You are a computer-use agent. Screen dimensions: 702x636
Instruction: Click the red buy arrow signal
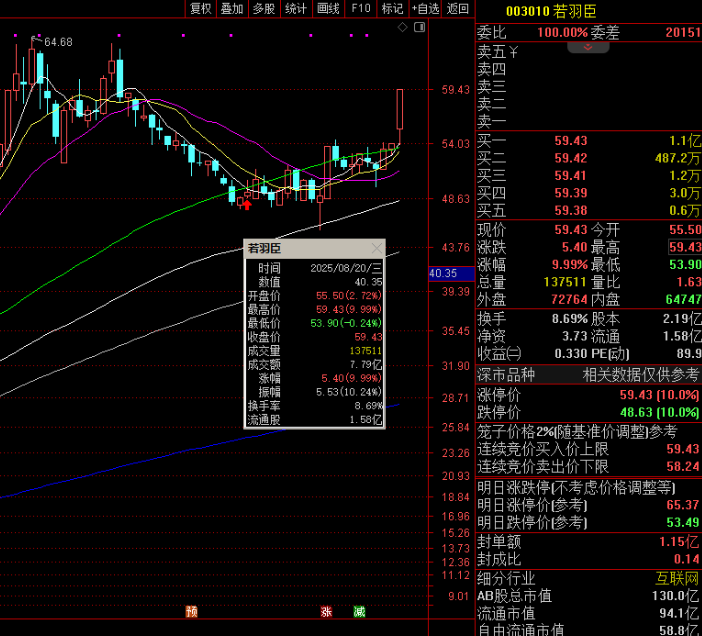[247, 205]
